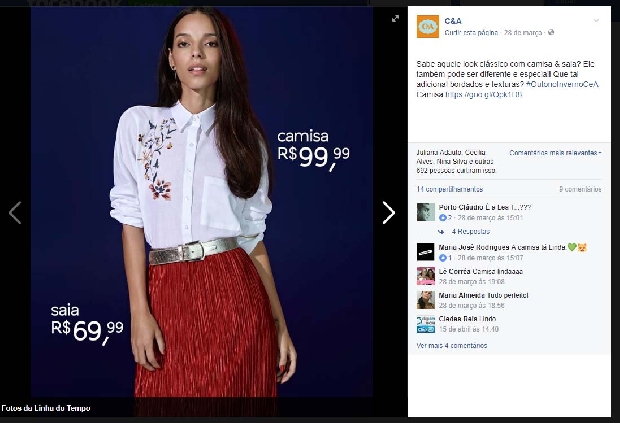The image size is (620, 423).
Task: Click Ver mais 4 comentários link
Action: (x=452, y=346)
